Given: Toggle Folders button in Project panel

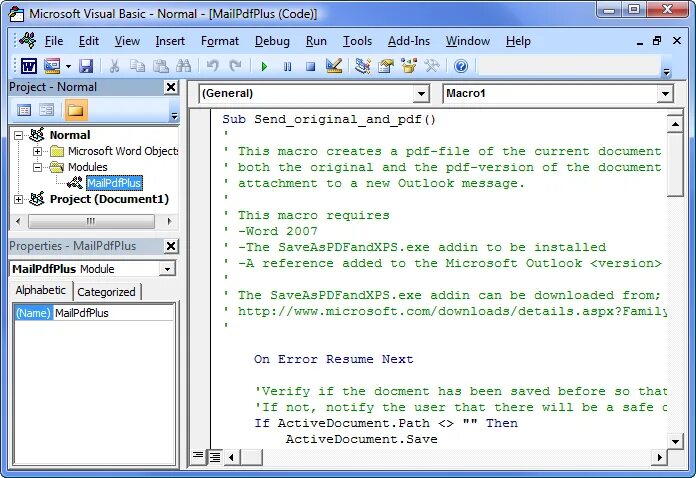Looking at the screenshot, I should pos(76,110).
